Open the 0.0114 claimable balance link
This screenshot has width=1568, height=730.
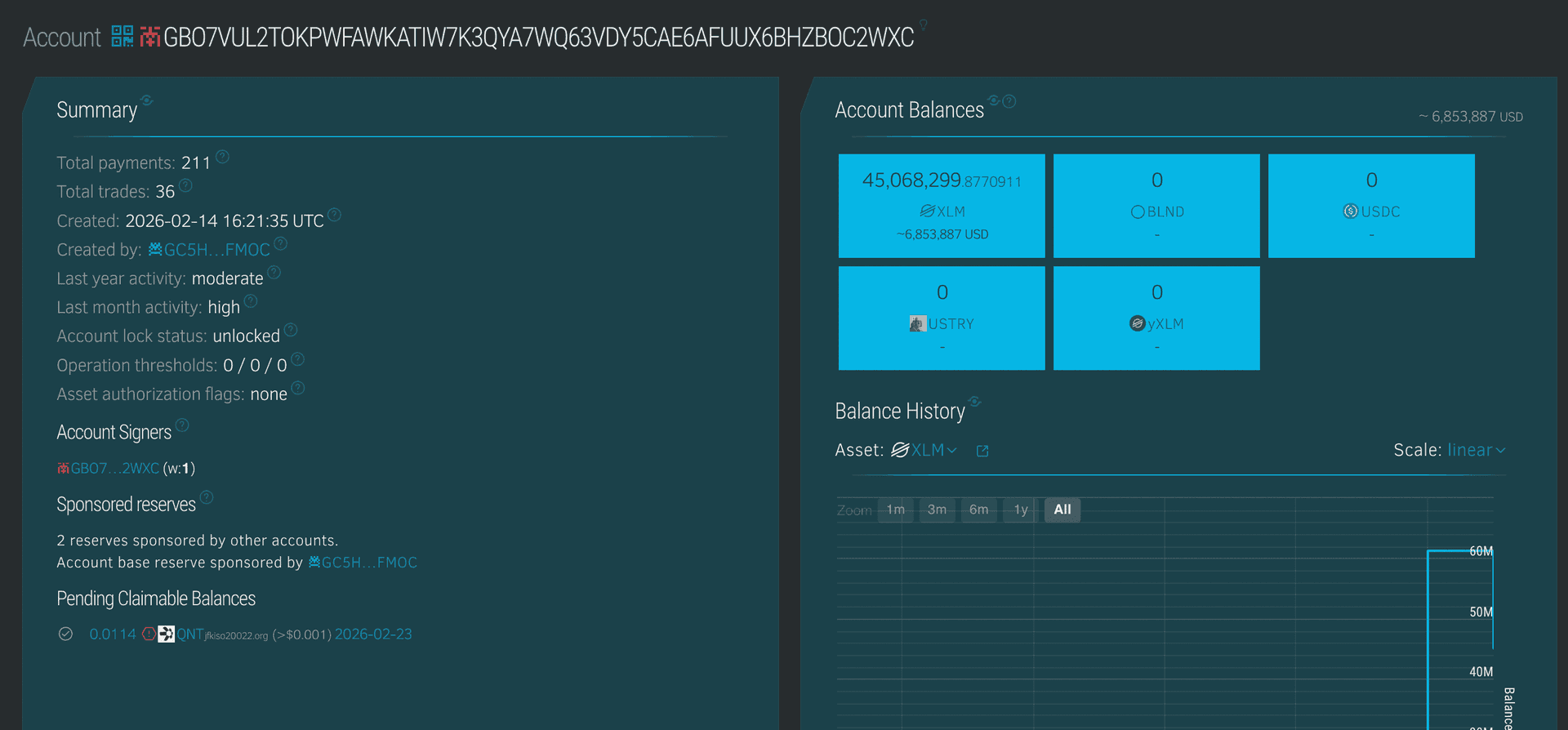[x=113, y=634]
